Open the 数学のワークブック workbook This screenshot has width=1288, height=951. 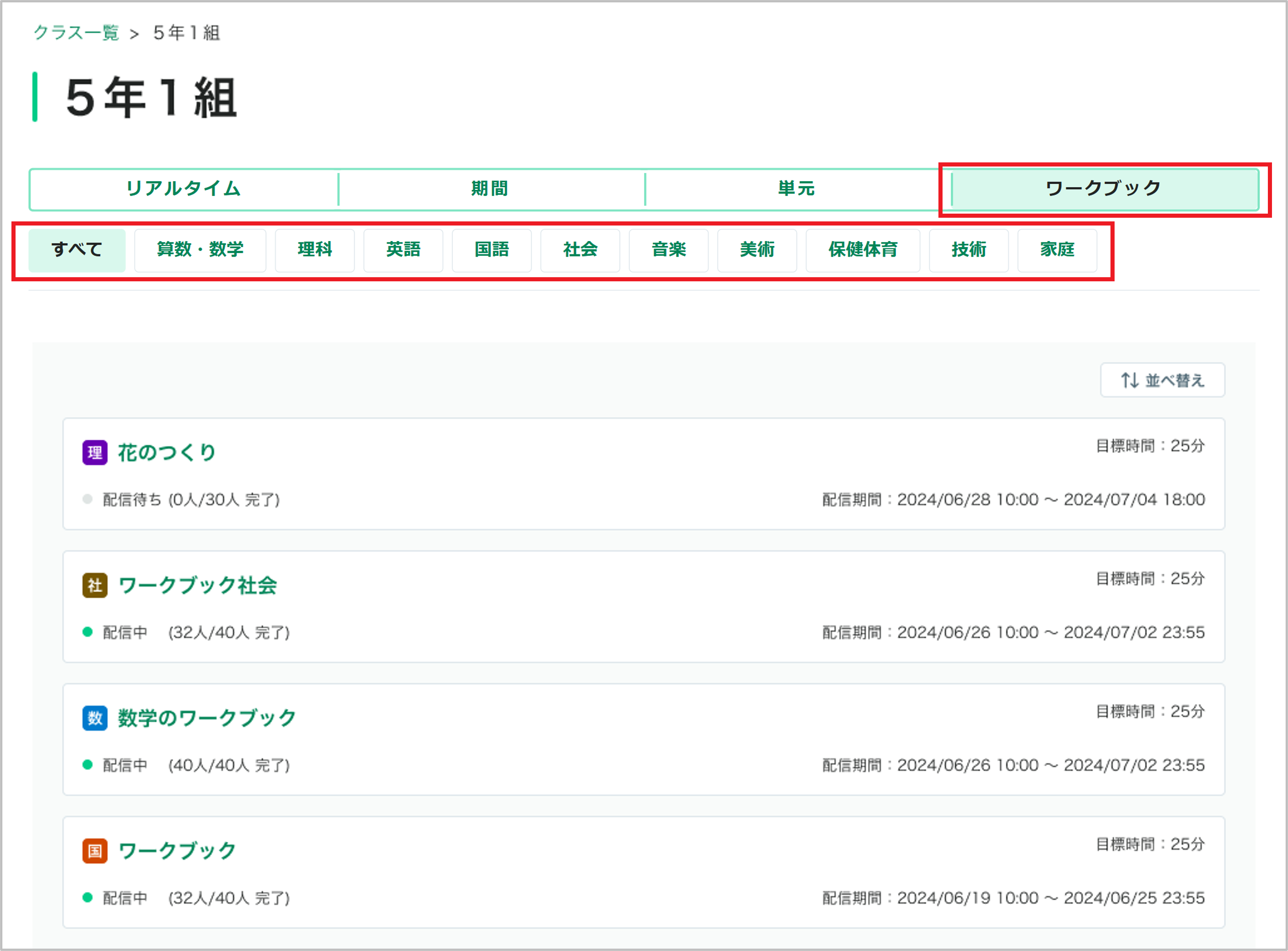pos(207,718)
